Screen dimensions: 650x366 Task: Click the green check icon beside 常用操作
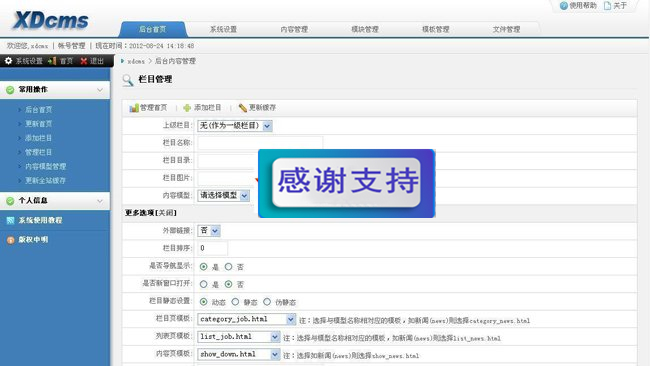coord(10,90)
